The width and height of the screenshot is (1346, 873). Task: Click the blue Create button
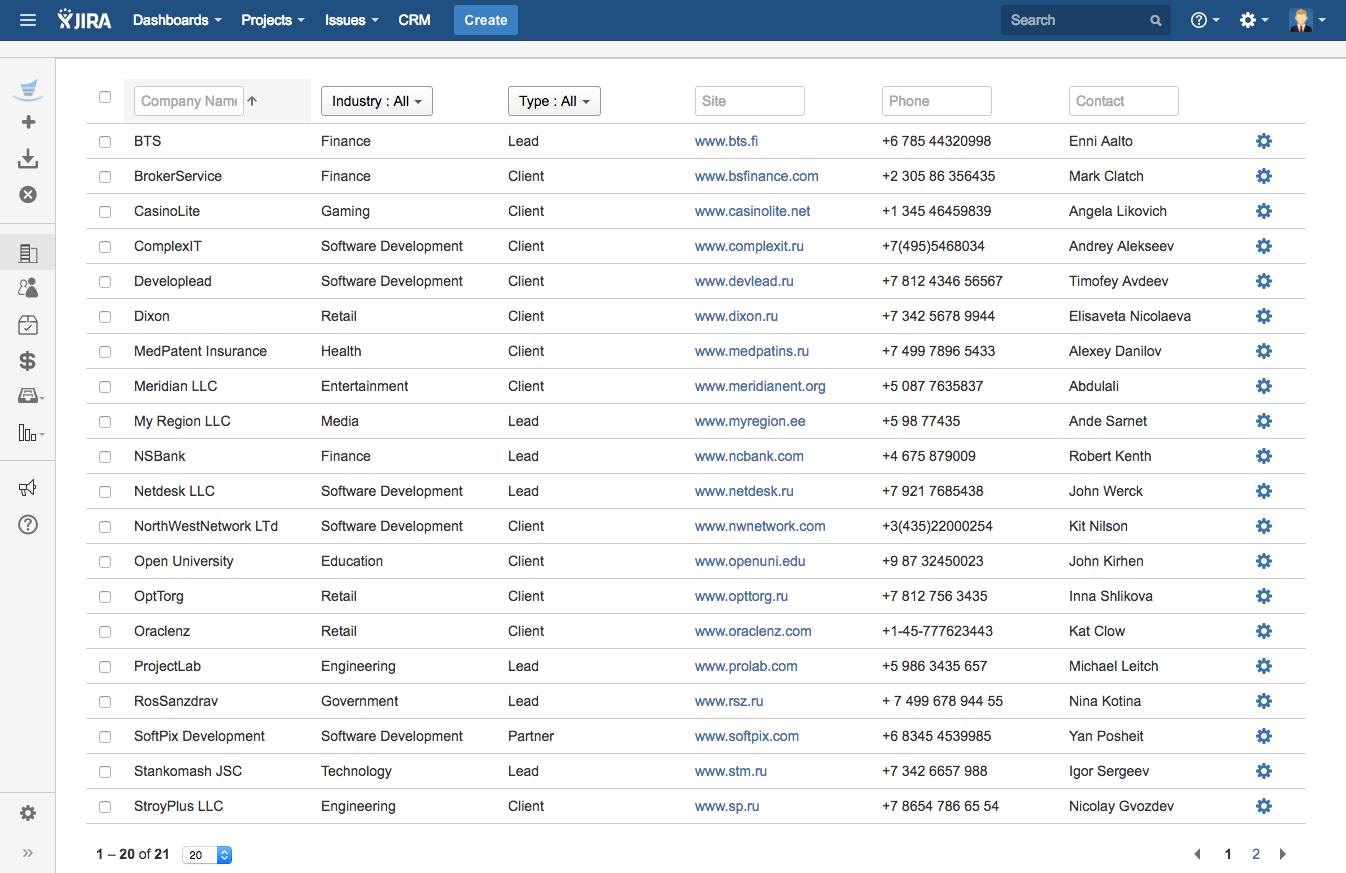[485, 20]
